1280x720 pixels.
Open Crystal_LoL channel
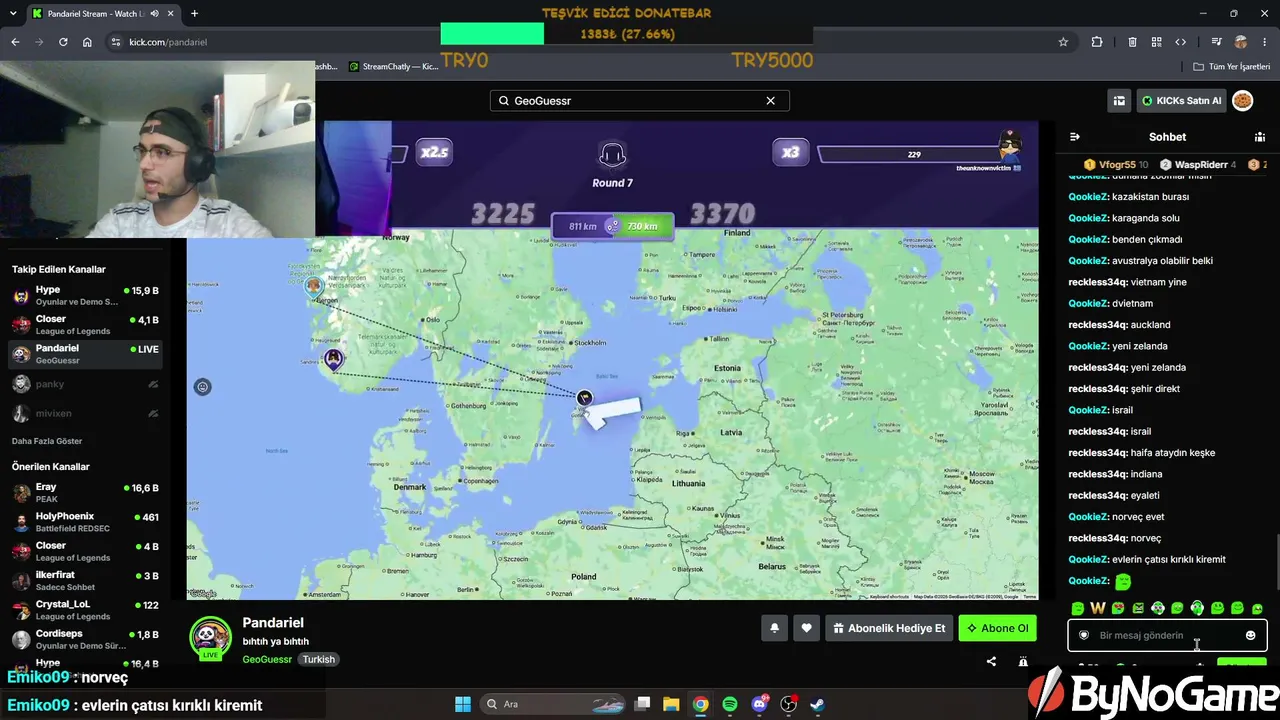point(85,610)
